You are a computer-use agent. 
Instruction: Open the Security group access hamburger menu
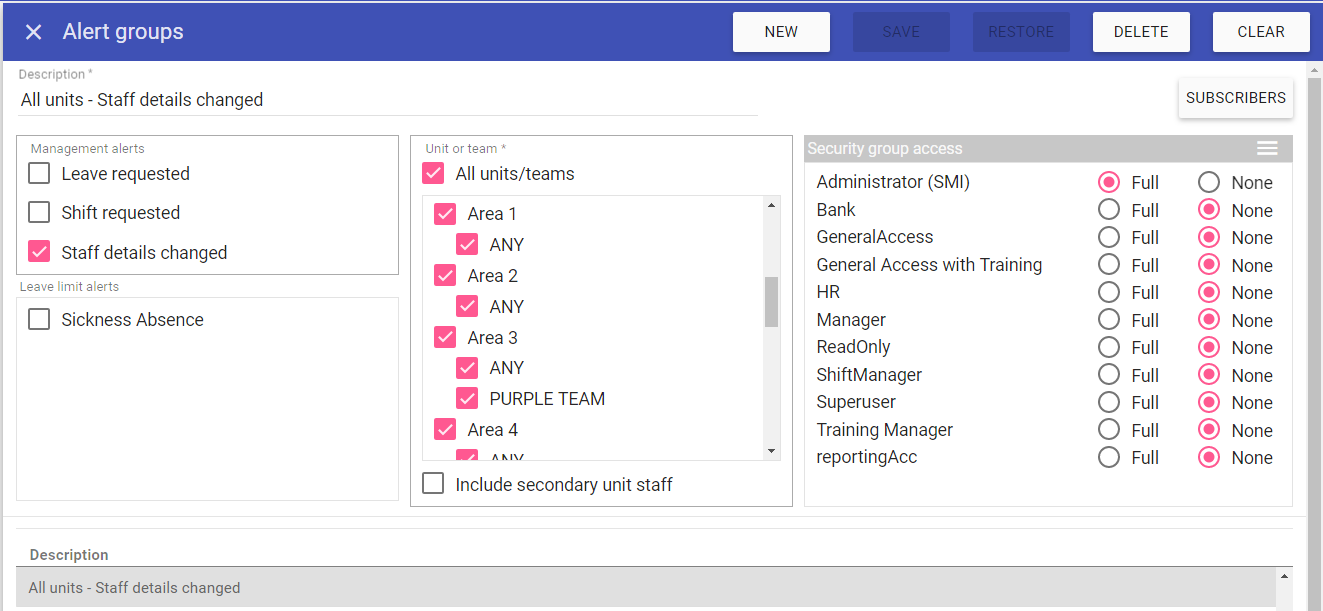[x=1267, y=148]
